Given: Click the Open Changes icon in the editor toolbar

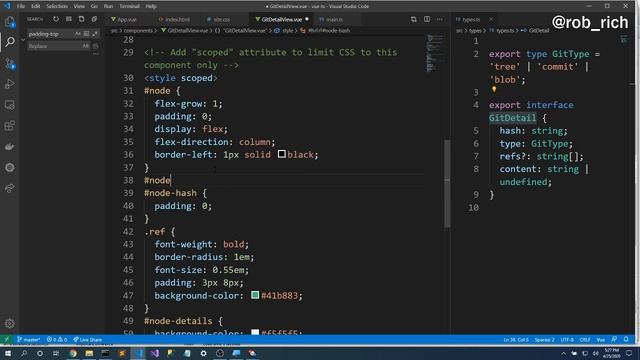Looking at the screenshot, I should coord(413,19).
